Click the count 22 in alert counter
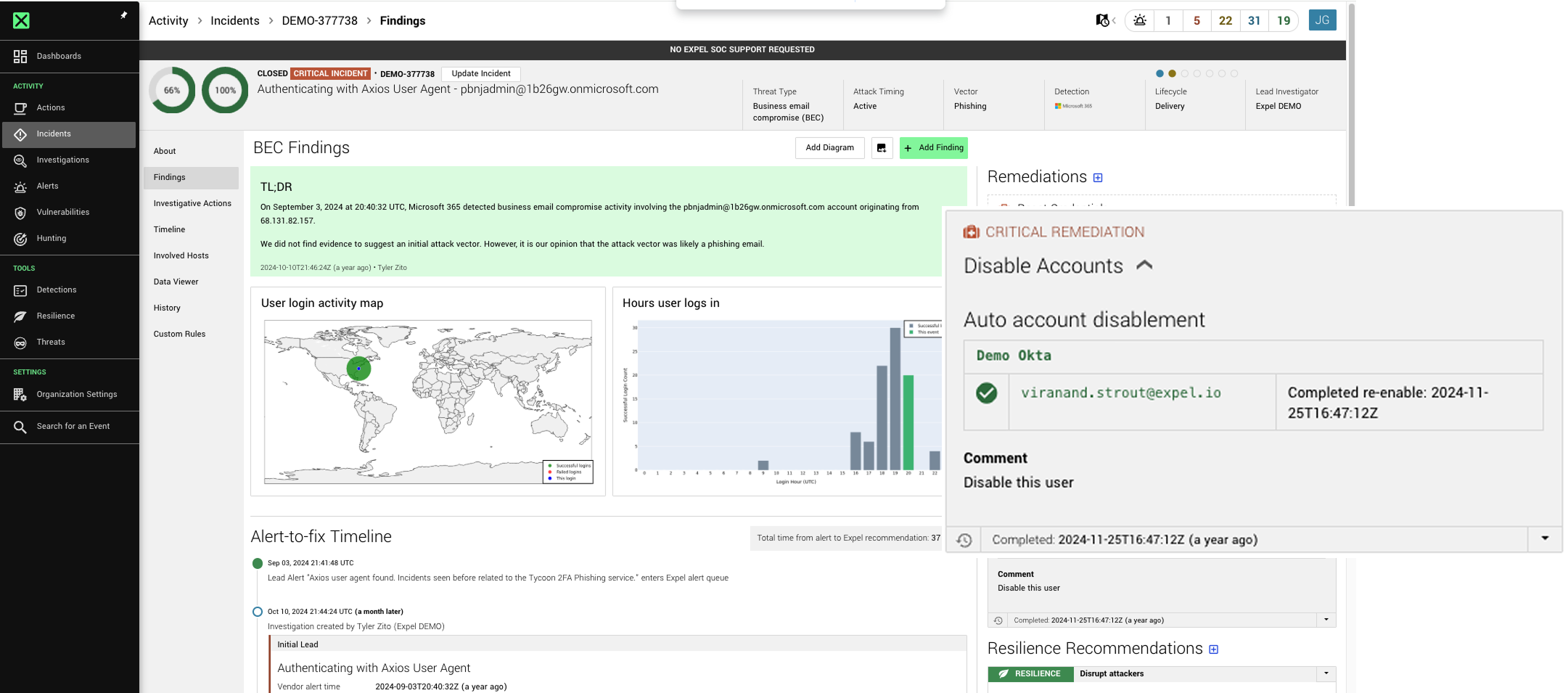The height and width of the screenshot is (693, 1568). (x=1226, y=21)
